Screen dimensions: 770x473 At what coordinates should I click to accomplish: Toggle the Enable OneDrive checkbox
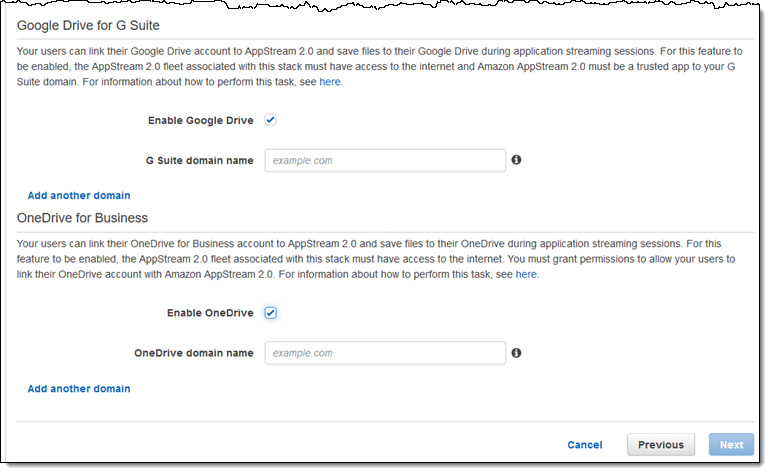(x=270, y=313)
